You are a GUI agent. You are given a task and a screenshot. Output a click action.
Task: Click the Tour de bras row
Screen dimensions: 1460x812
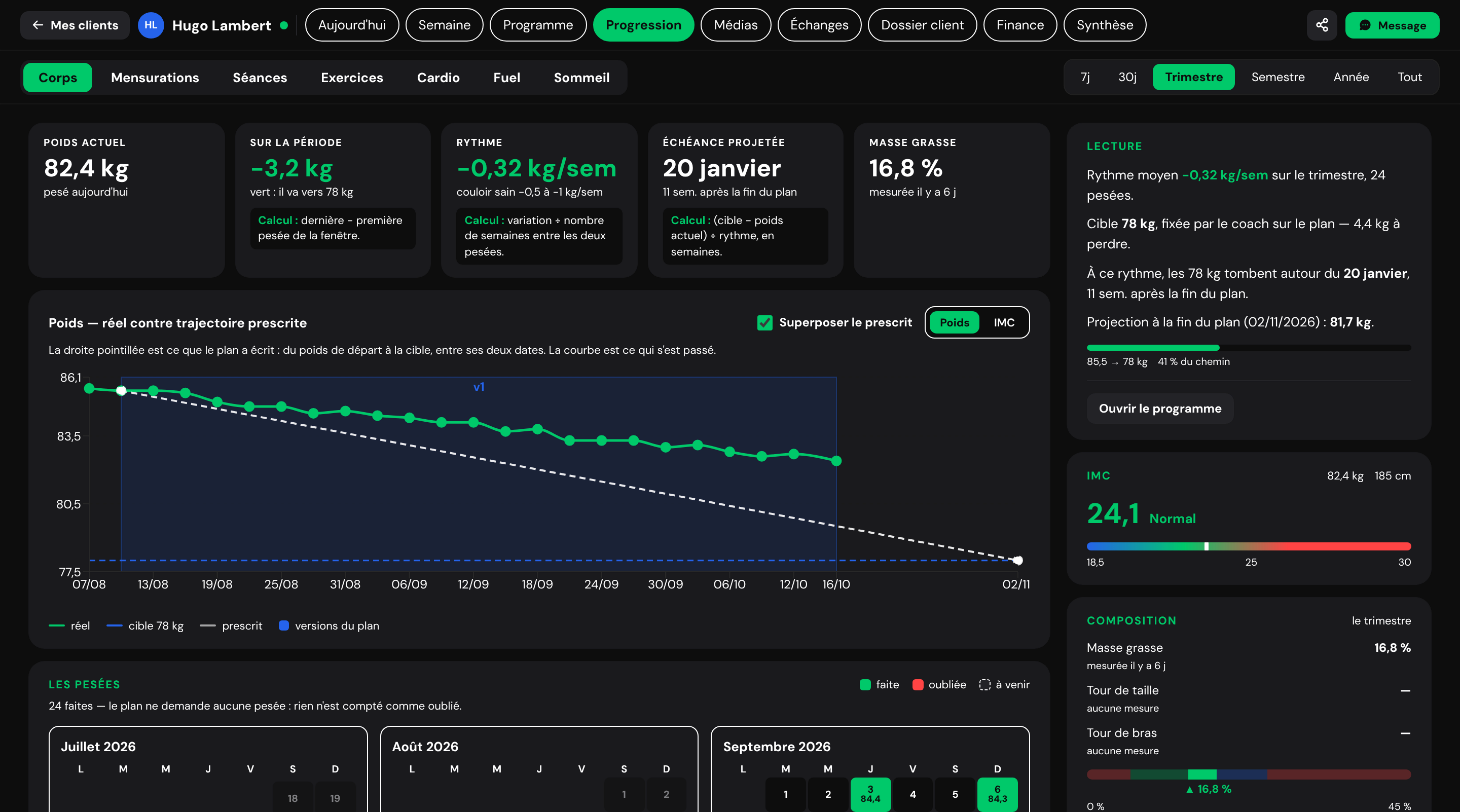pos(1249,741)
